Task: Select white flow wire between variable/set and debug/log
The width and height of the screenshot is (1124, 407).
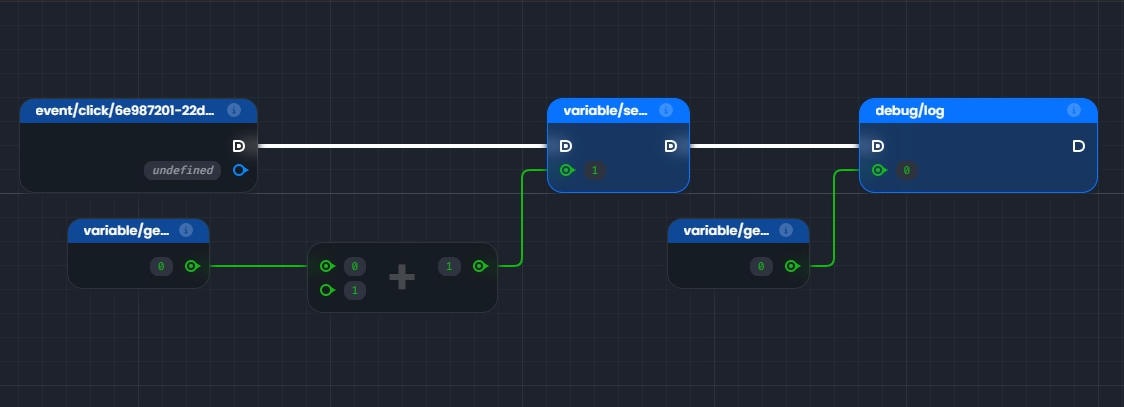Action: pos(774,146)
